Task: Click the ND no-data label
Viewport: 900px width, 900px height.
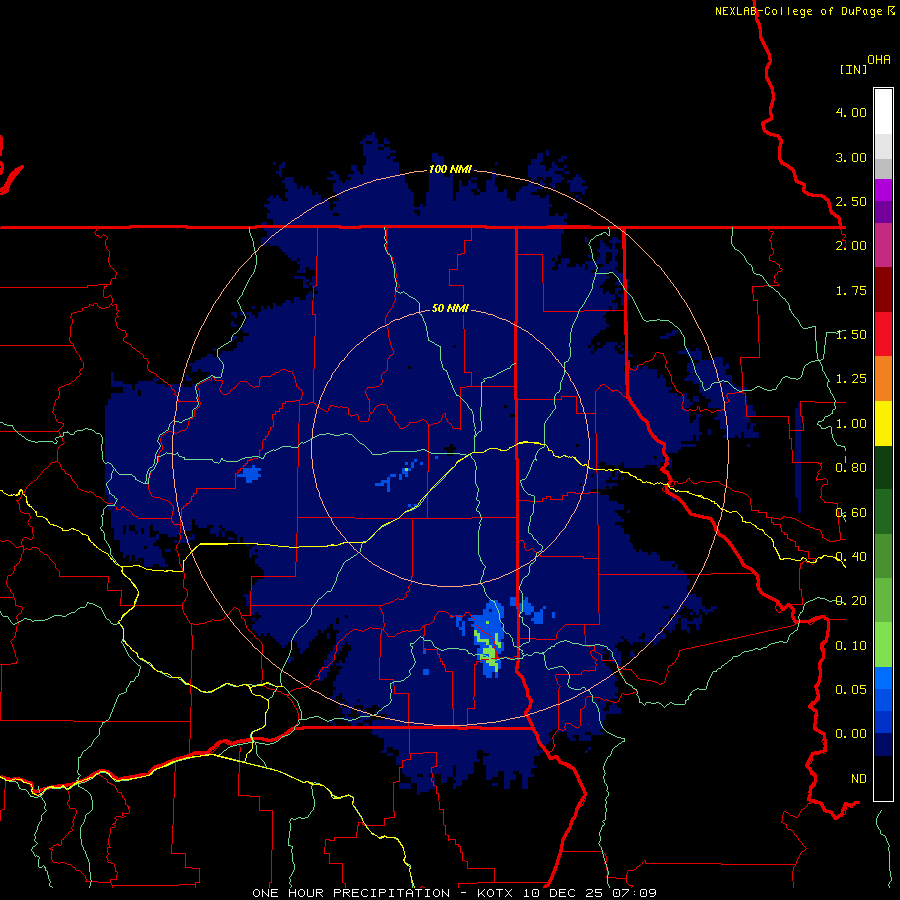Action: click(x=859, y=779)
